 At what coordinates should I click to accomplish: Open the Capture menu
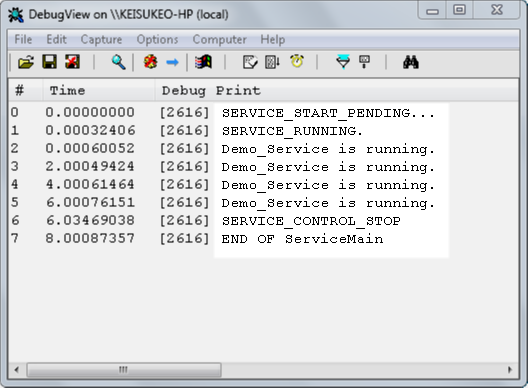[x=101, y=39]
